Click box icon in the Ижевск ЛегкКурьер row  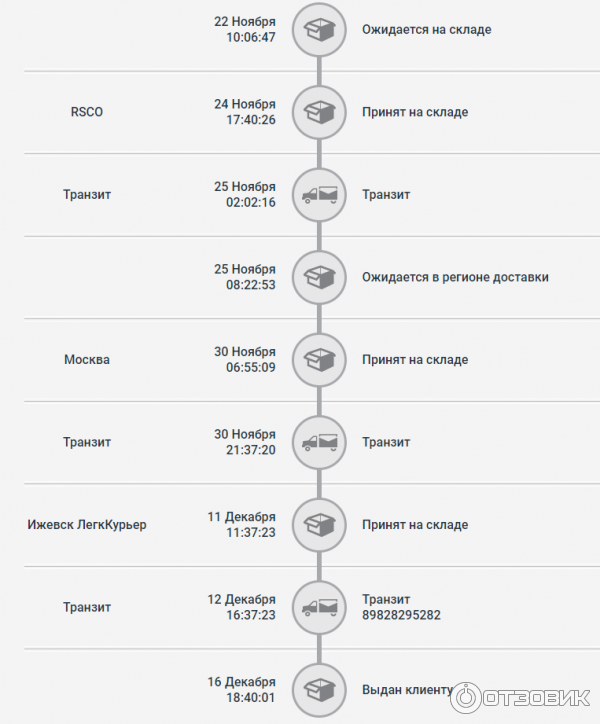click(x=319, y=525)
